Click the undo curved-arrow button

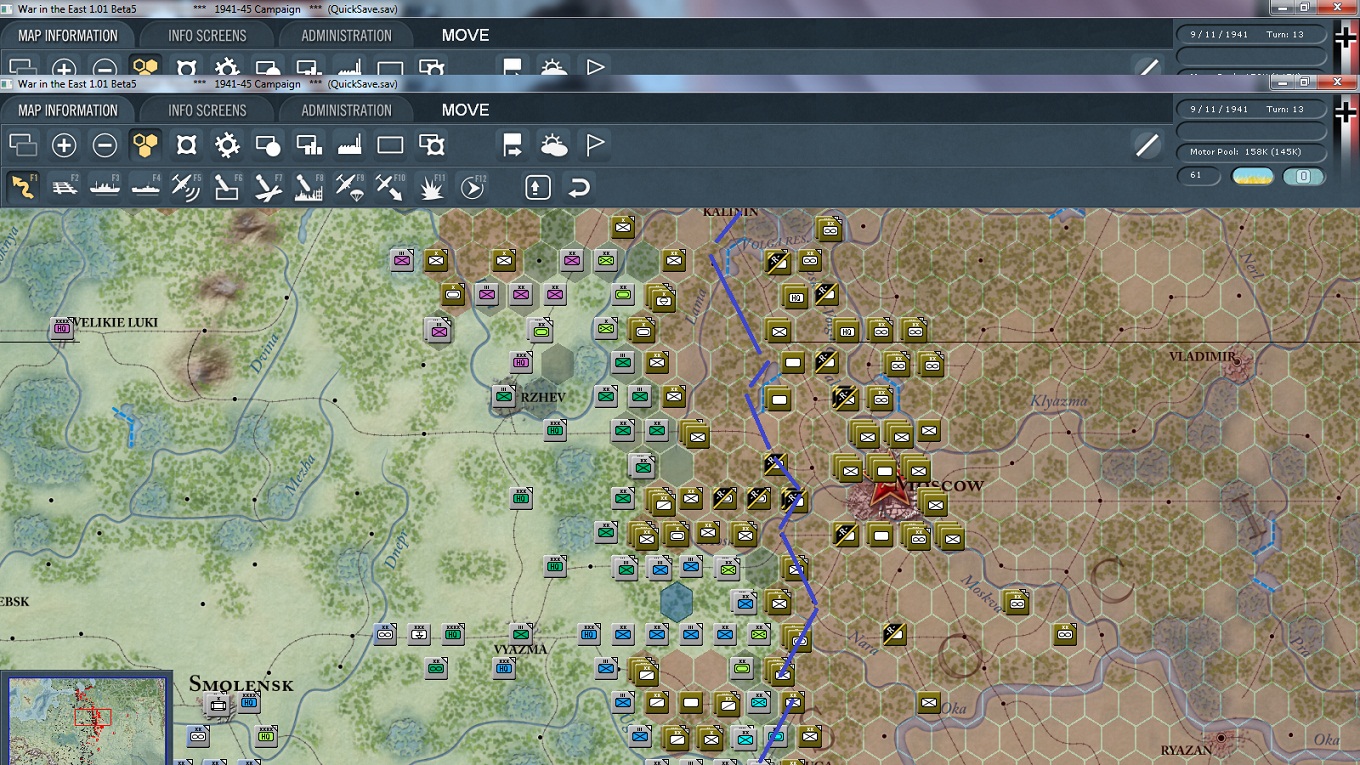[579, 187]
